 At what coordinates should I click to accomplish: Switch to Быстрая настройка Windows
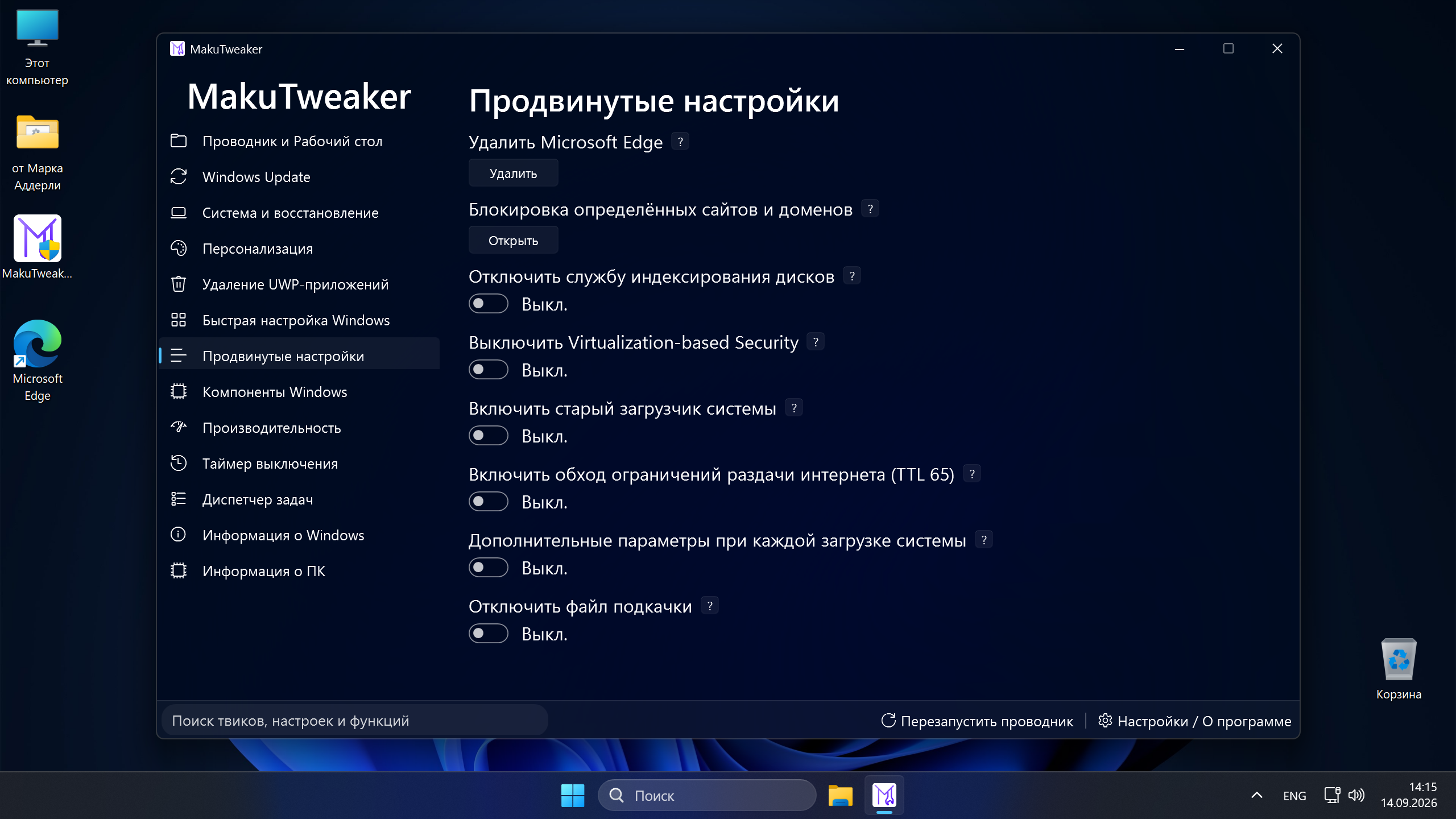pos(299,320)
